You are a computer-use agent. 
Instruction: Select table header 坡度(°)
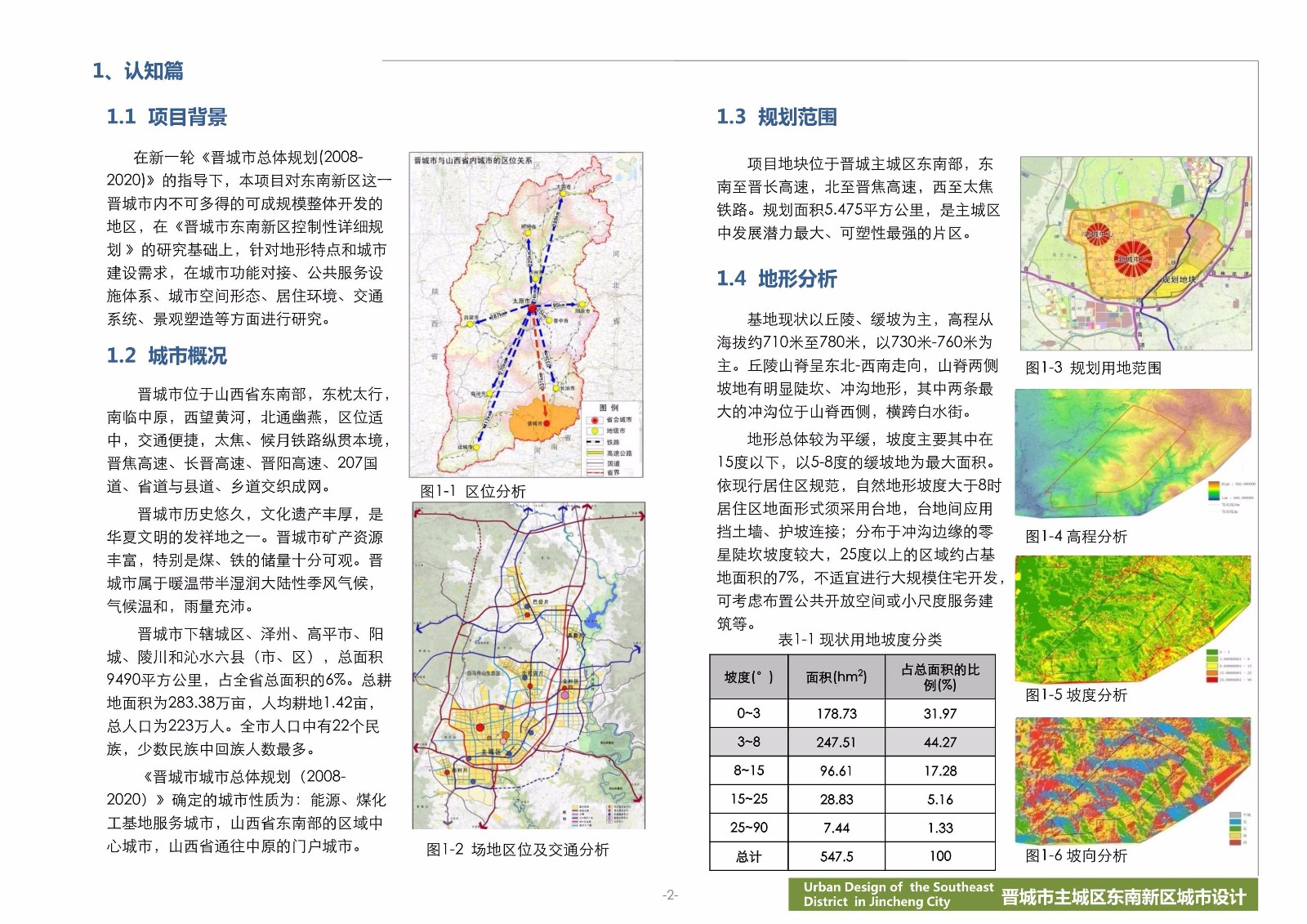pyautogui.click(x=749, y=677)
